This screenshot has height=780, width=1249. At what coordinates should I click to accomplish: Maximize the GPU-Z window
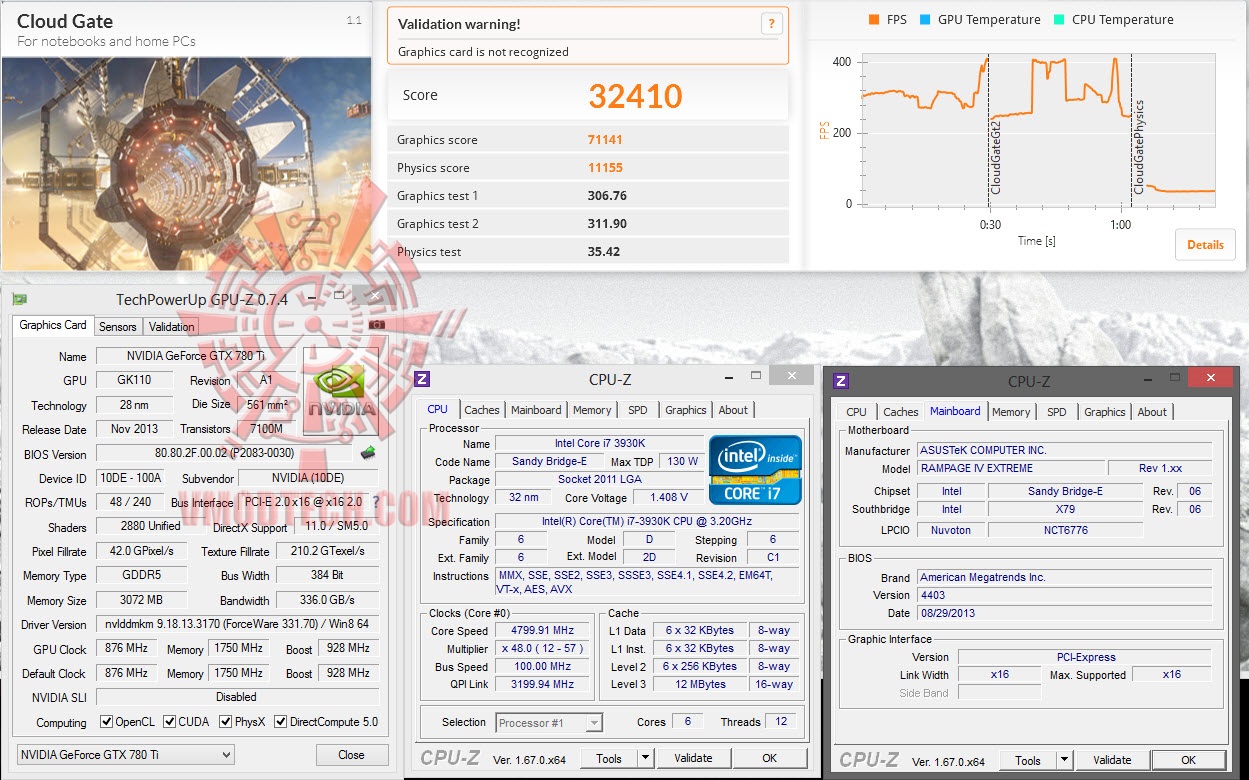(339, 297)
